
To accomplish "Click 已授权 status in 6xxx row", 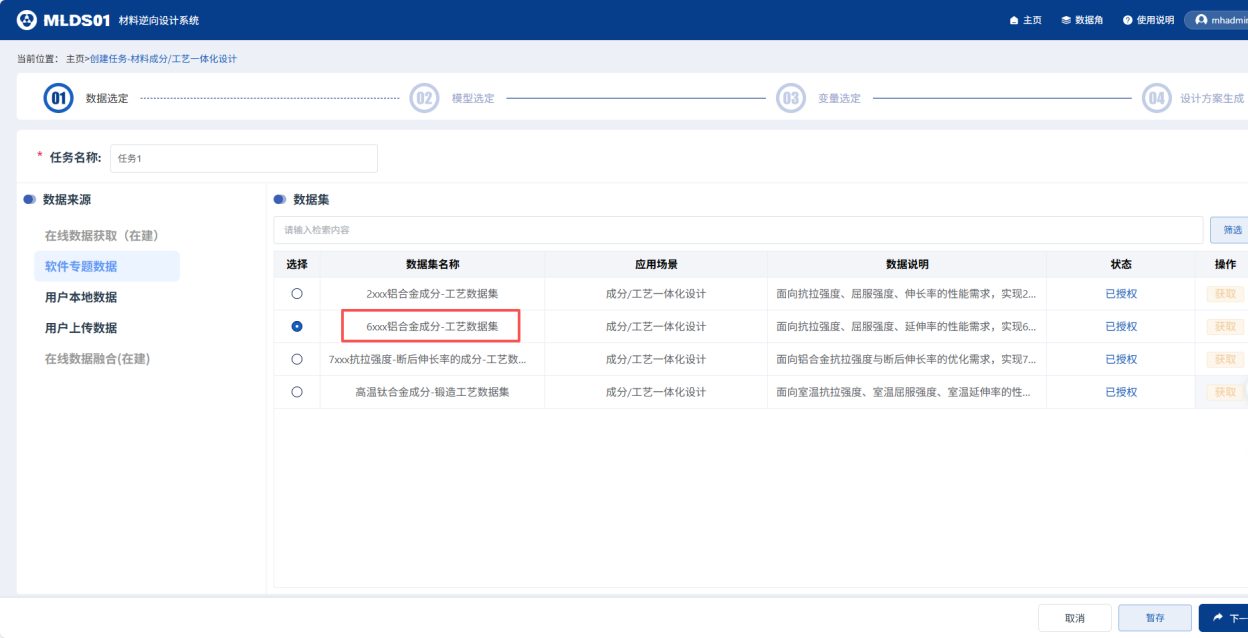I will tap(1121, 327).
